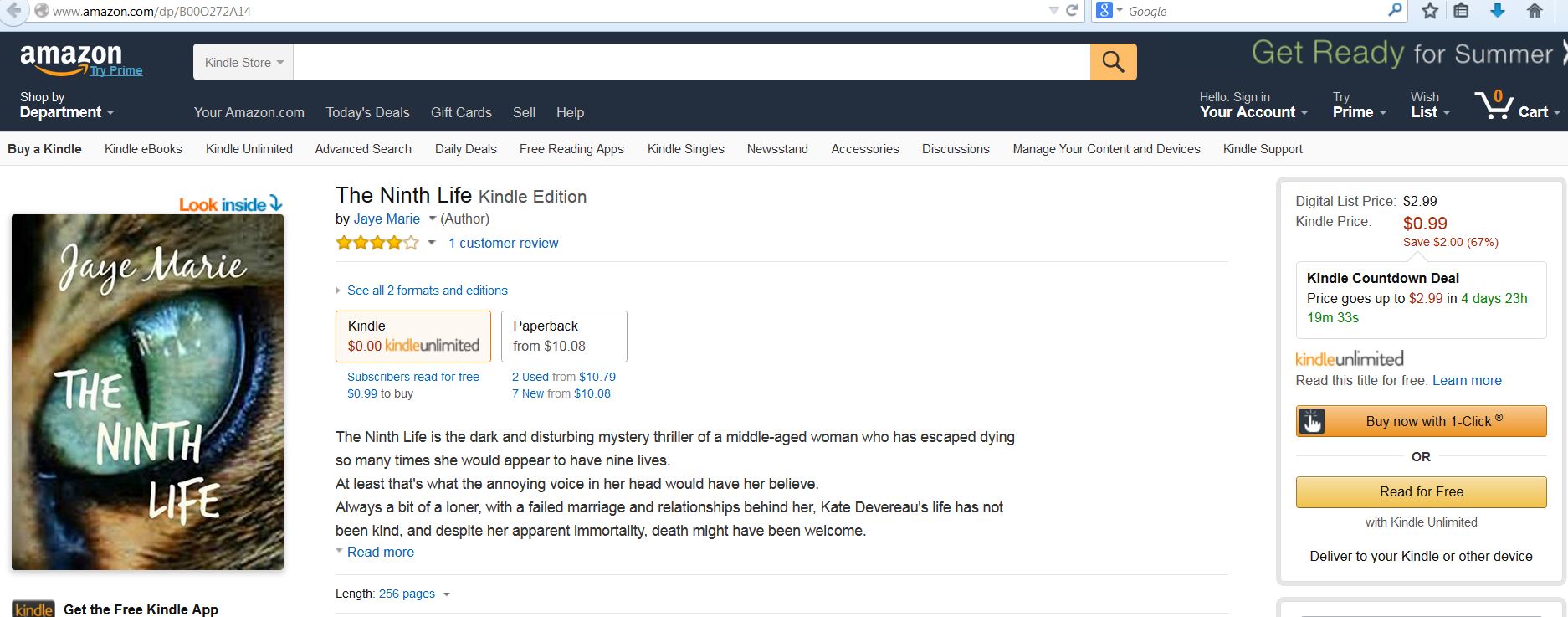Select the Paperback format option box
This screenshot has width=1568, height=617.
pos(564,336)
